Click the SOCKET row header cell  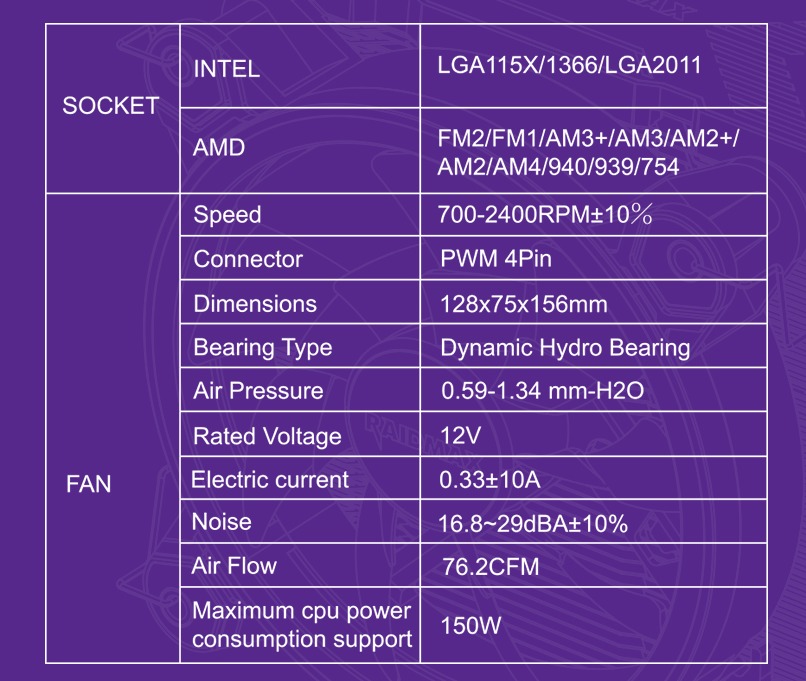[x=113, y=108]
